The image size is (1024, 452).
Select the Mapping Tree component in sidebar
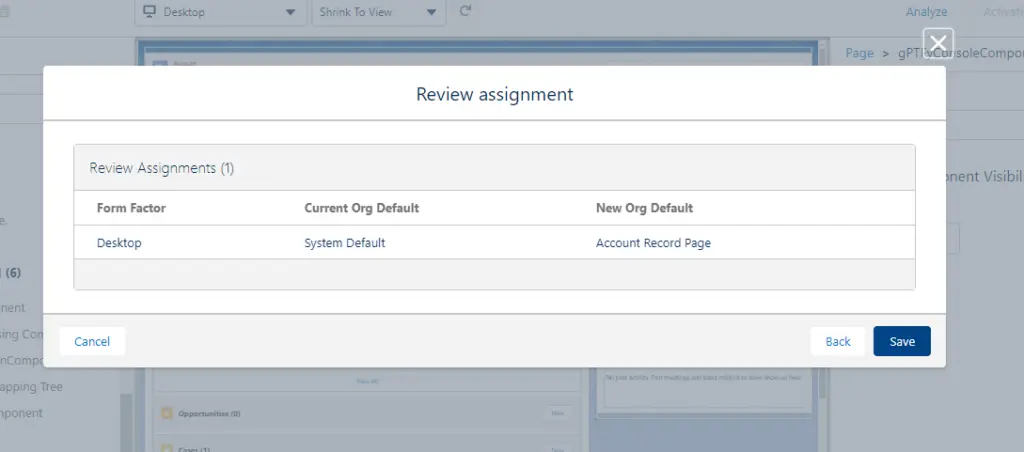(35, 386)
